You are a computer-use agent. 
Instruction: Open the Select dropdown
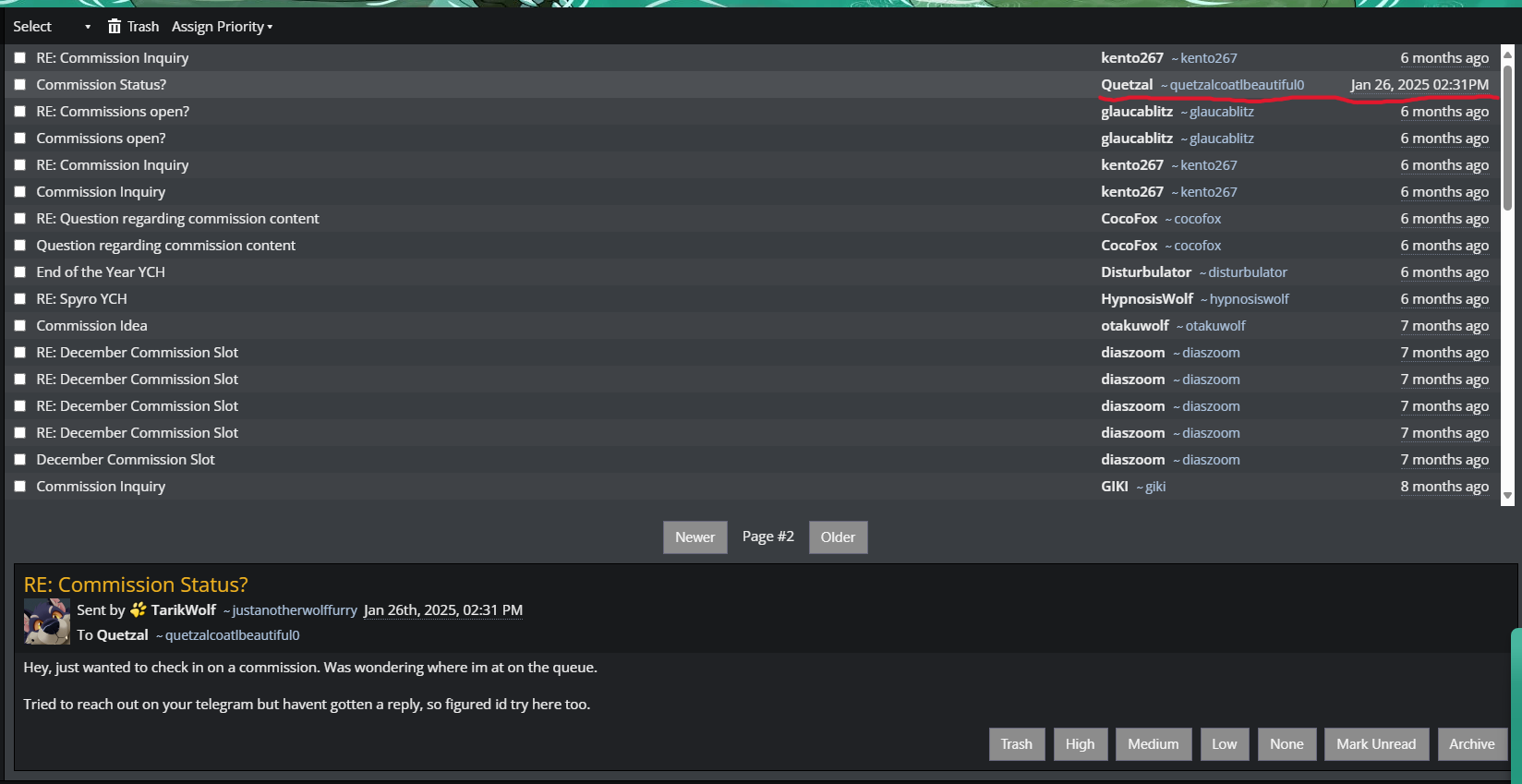coord(52,27)
